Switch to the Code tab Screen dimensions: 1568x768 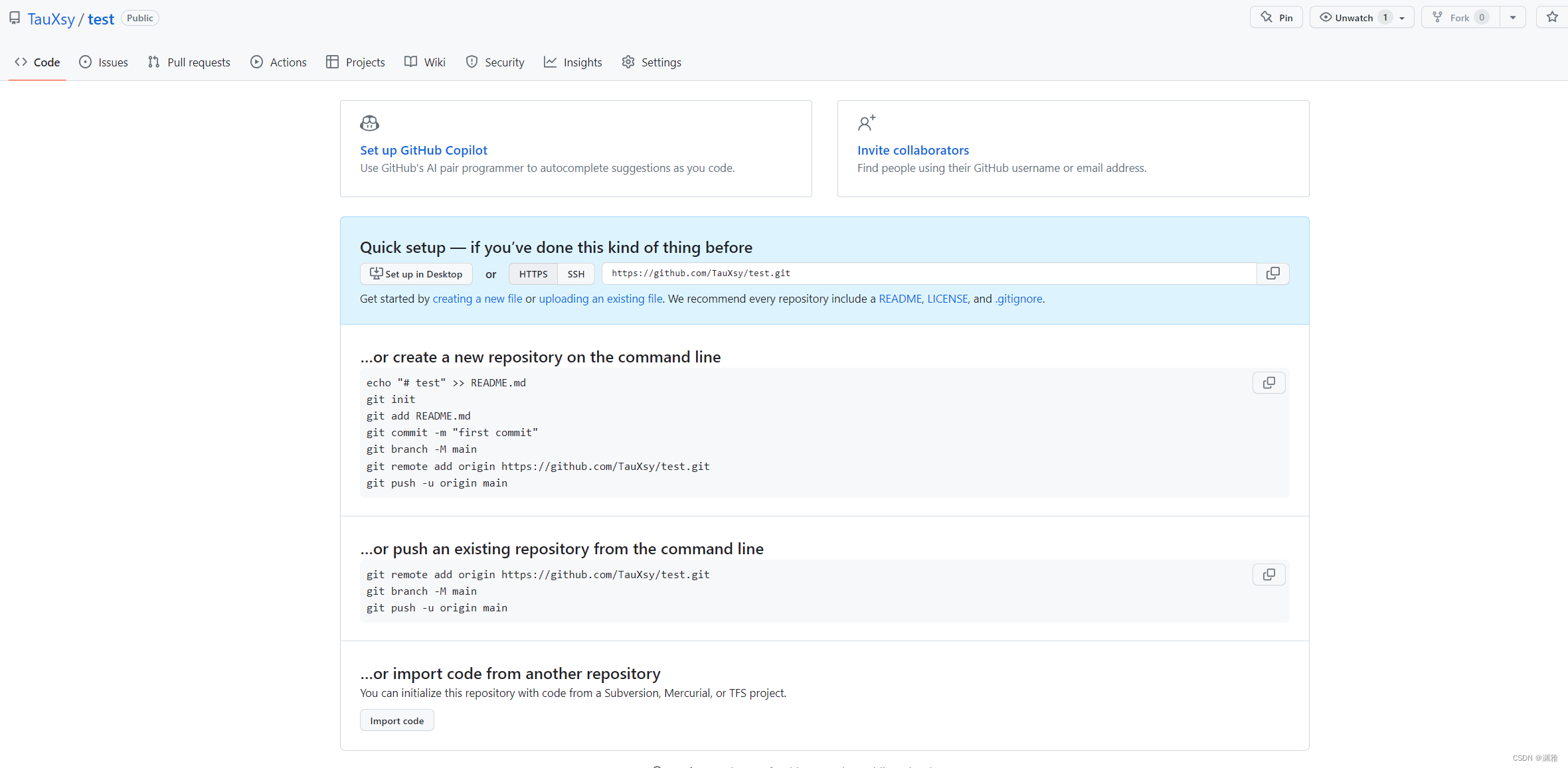coord(37,62)
